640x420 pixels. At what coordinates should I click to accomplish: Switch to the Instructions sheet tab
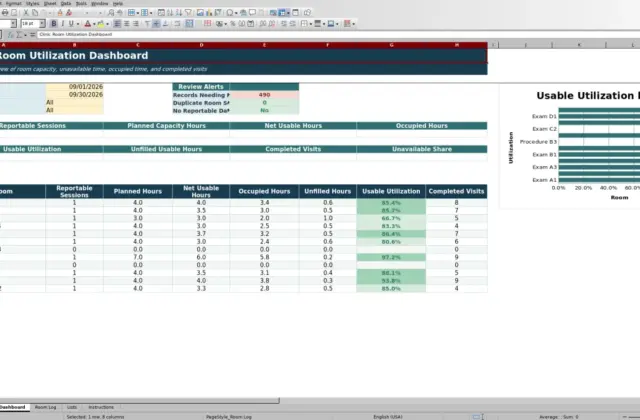pos(101,407)
